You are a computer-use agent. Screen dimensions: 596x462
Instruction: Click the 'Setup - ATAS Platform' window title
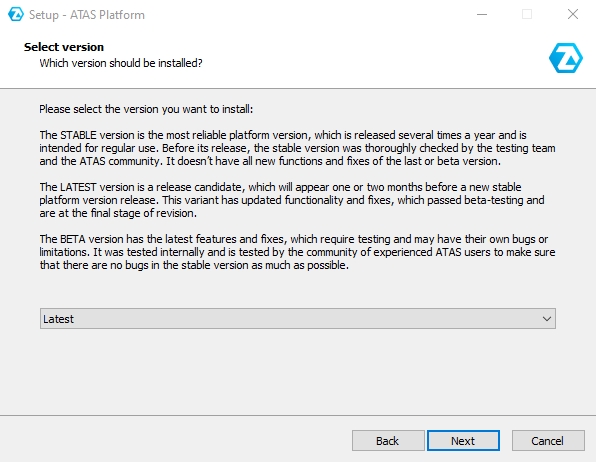[87, 15]
